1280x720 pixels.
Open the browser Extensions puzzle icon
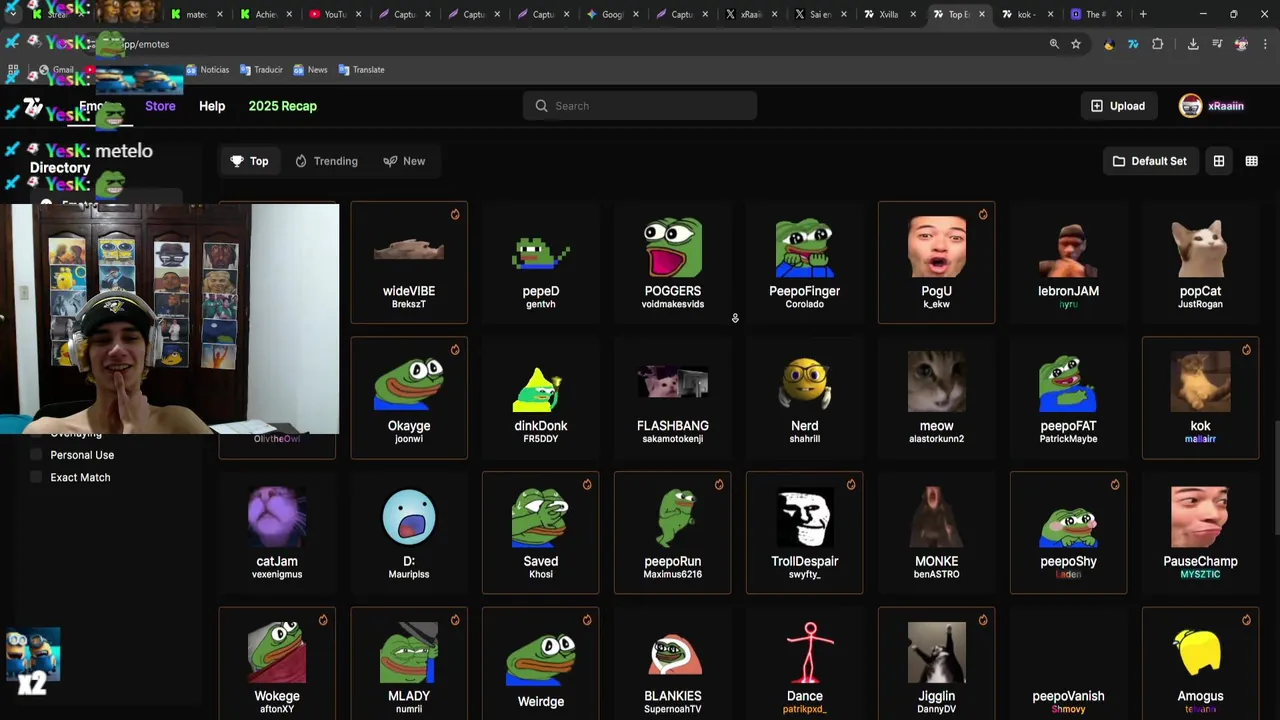point(1158,44)
